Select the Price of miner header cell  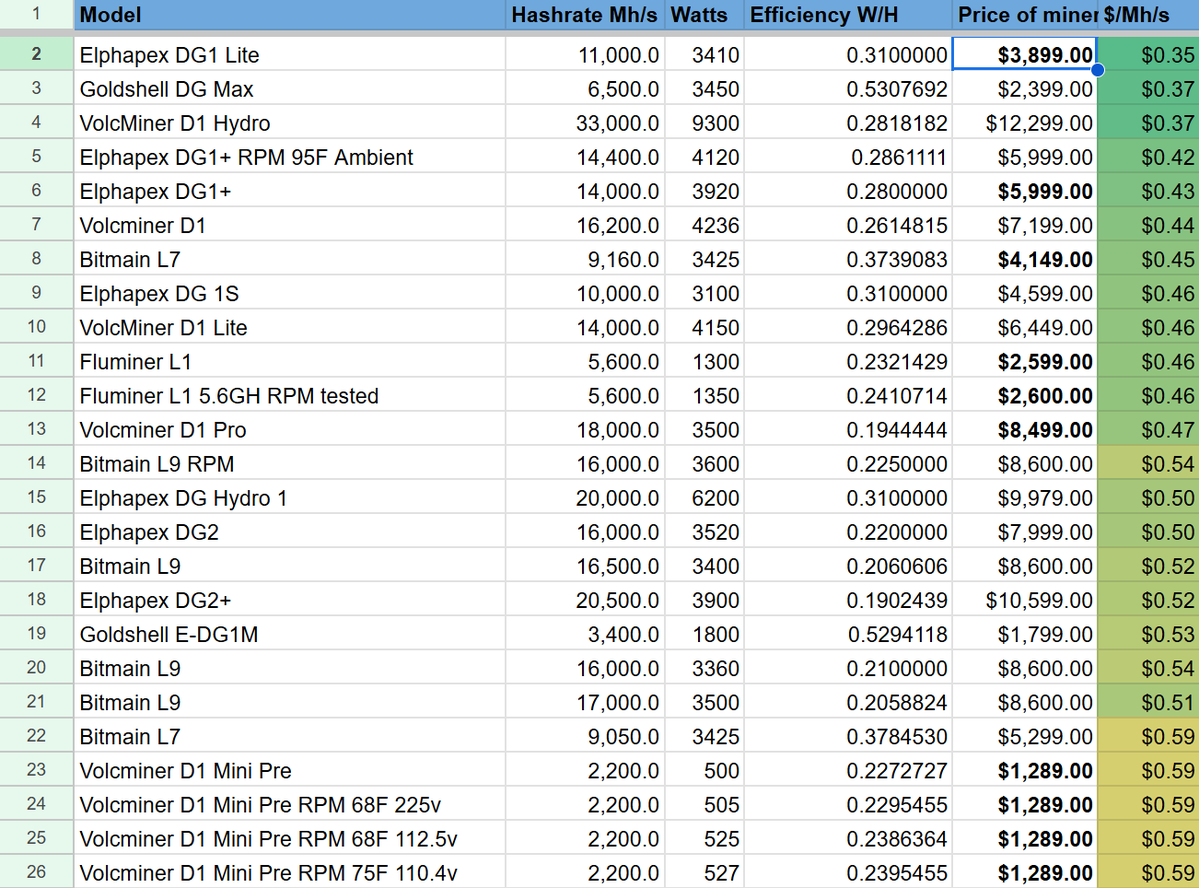[1025, 15]
